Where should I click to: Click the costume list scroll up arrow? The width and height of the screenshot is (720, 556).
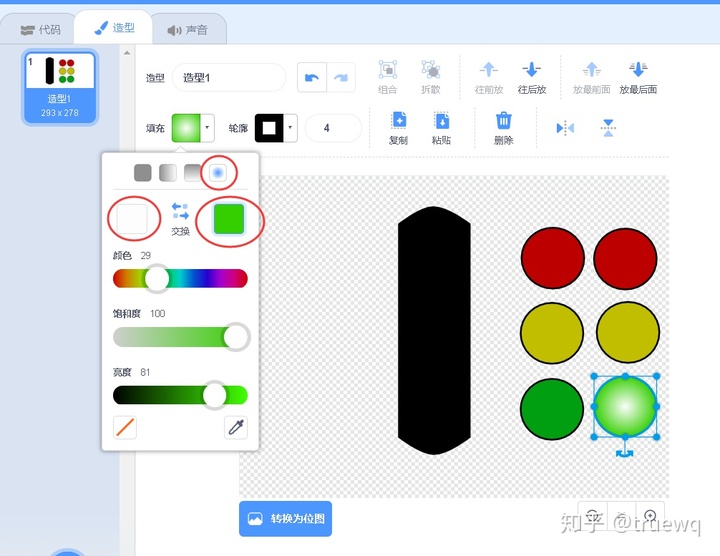(127, 53)
